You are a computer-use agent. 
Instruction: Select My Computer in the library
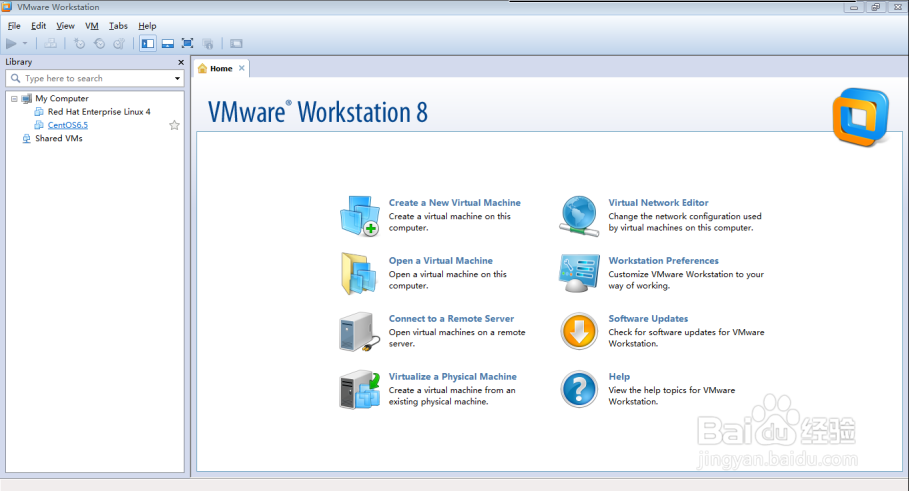62,99
